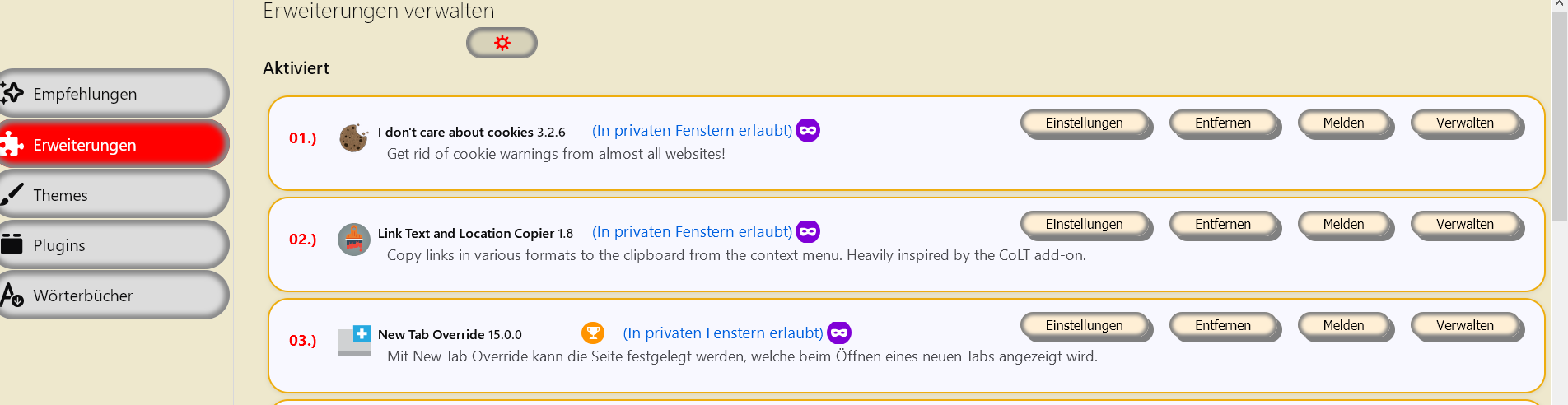
Task: Click private mask badge on New Tab Override
Action: tap(838, 333)
